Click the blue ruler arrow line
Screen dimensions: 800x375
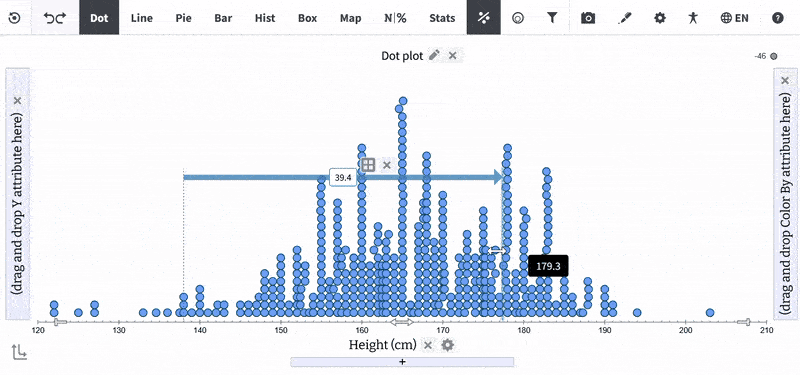click(x=343, y=178)
